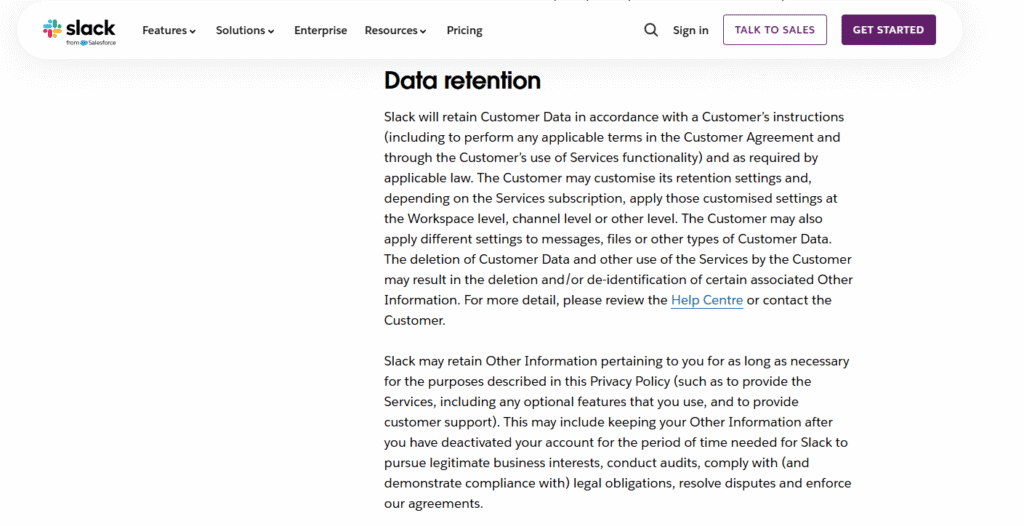Click the Sign in link
The height and width of the screenshot is (526, 1024).
pos(690,31)
